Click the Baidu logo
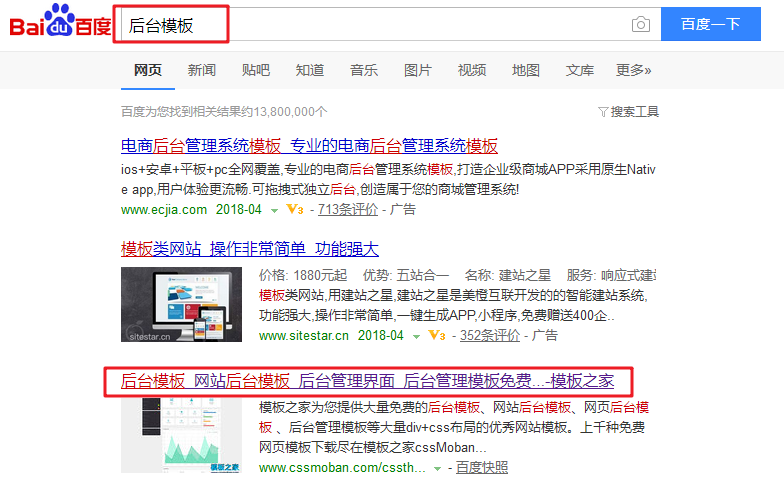Screen dimensions: 784x486 [60, 21]
